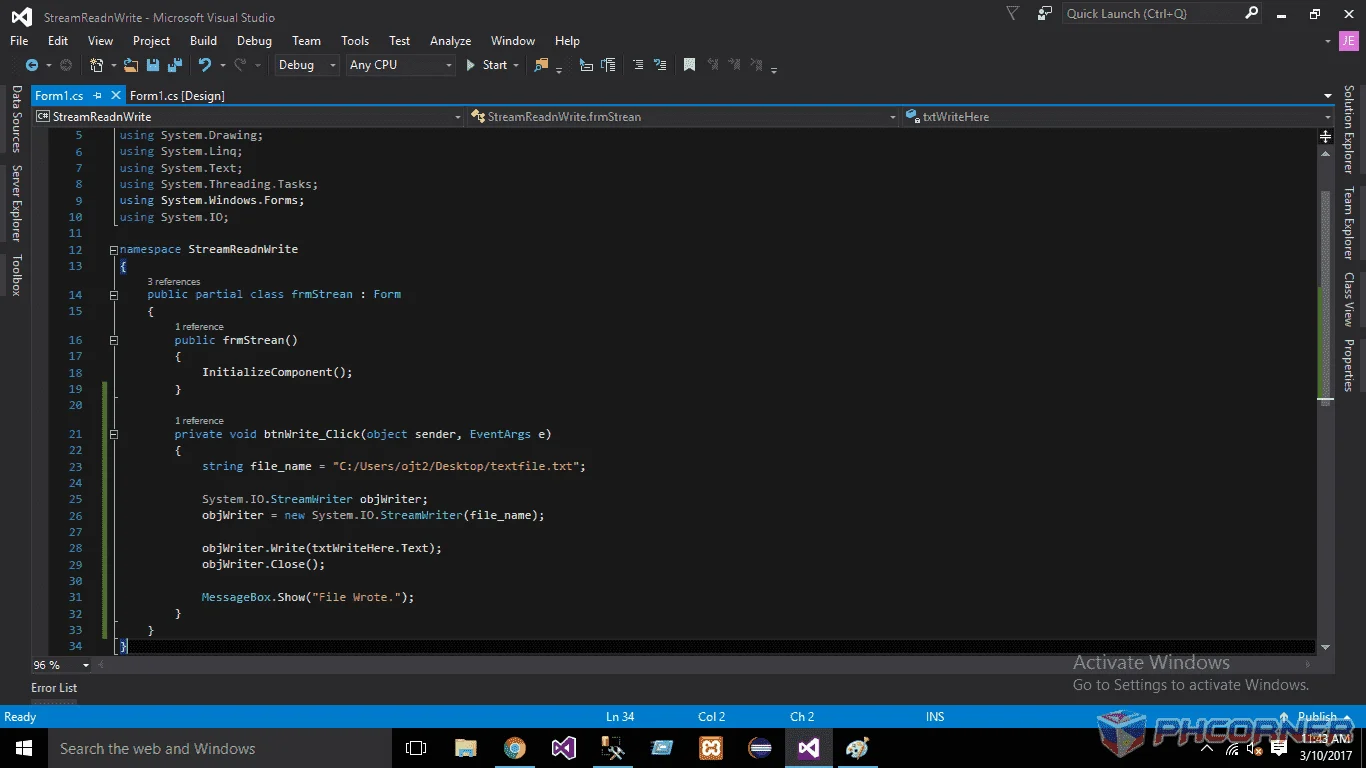Open the Windows Start button

pos(24,749)
